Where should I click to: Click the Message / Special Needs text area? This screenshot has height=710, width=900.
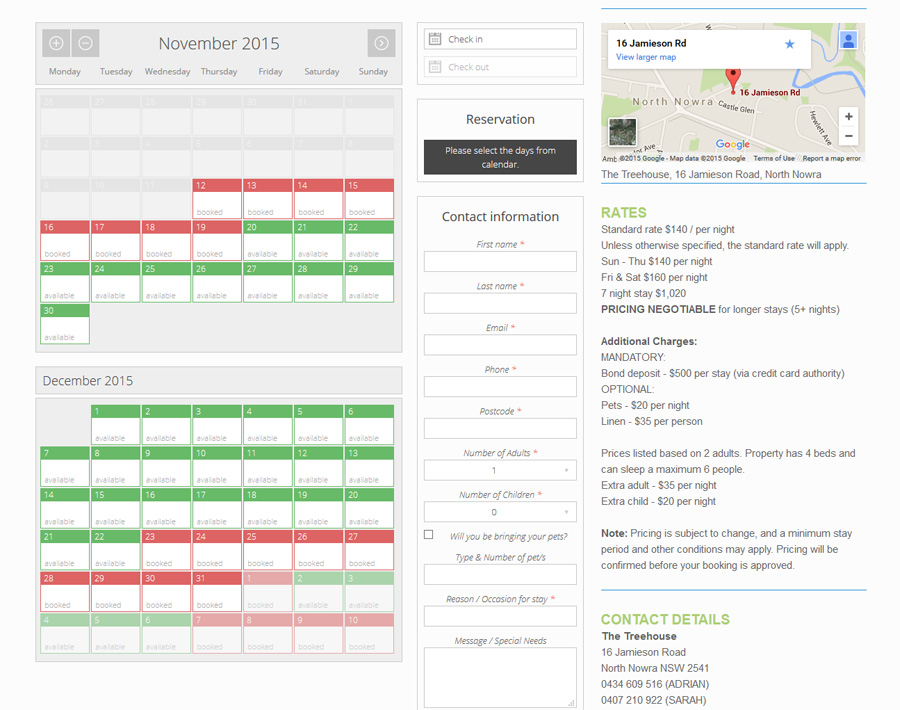click(x=500, y=677)
